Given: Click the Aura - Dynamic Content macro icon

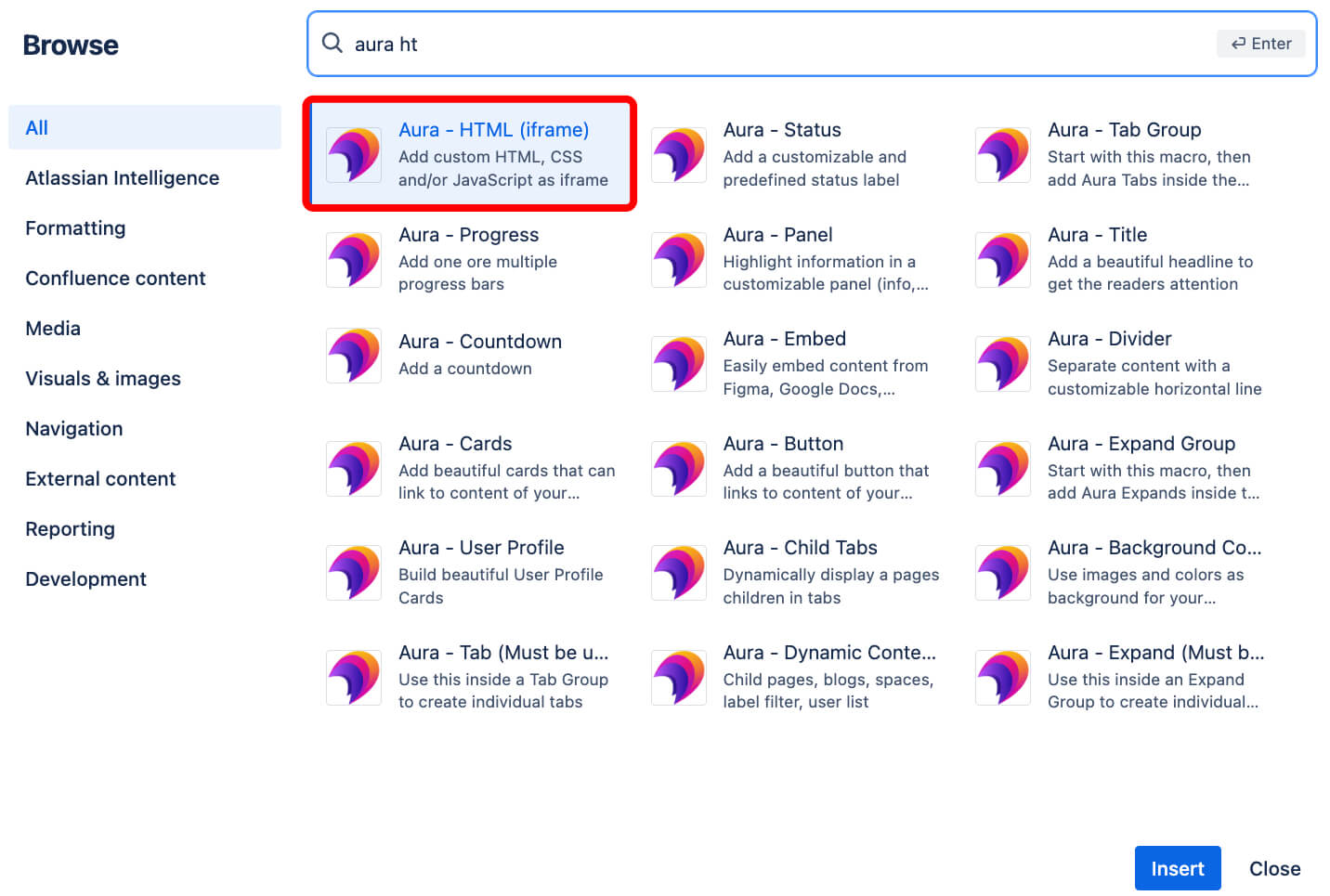Looking at the screenshot, I should [x=678, y=677].
